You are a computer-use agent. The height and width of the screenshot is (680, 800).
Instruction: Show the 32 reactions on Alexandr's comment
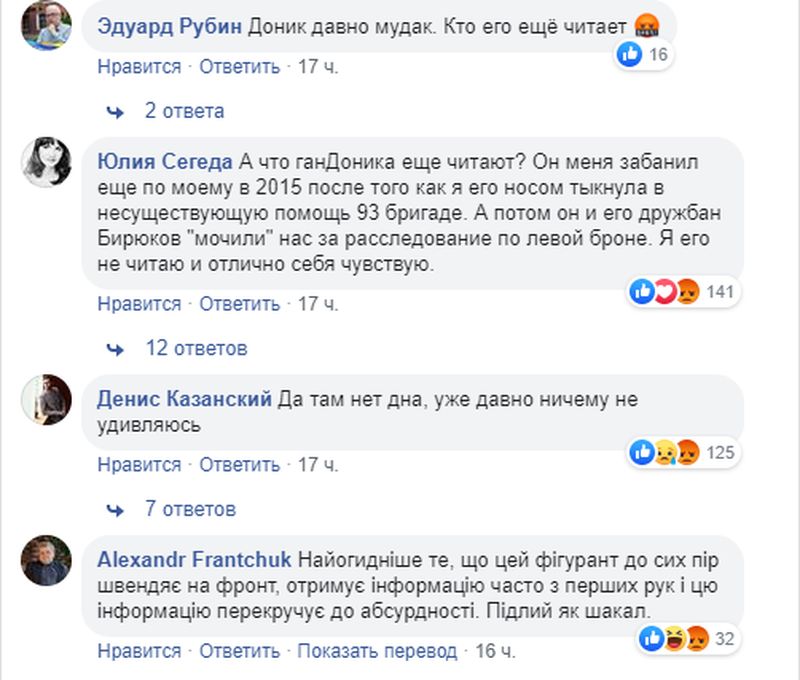tap(689, 636)
